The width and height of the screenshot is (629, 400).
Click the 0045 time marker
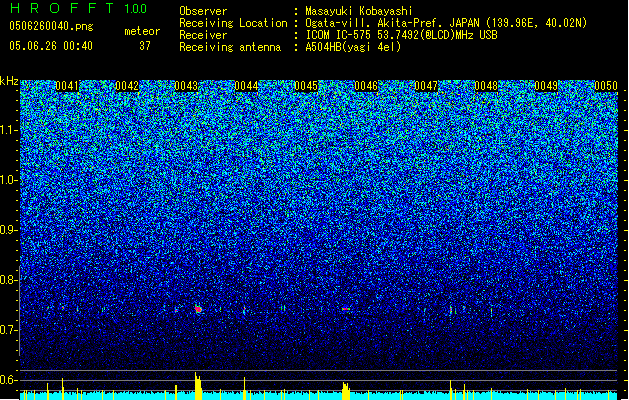[x=306, y=86]
